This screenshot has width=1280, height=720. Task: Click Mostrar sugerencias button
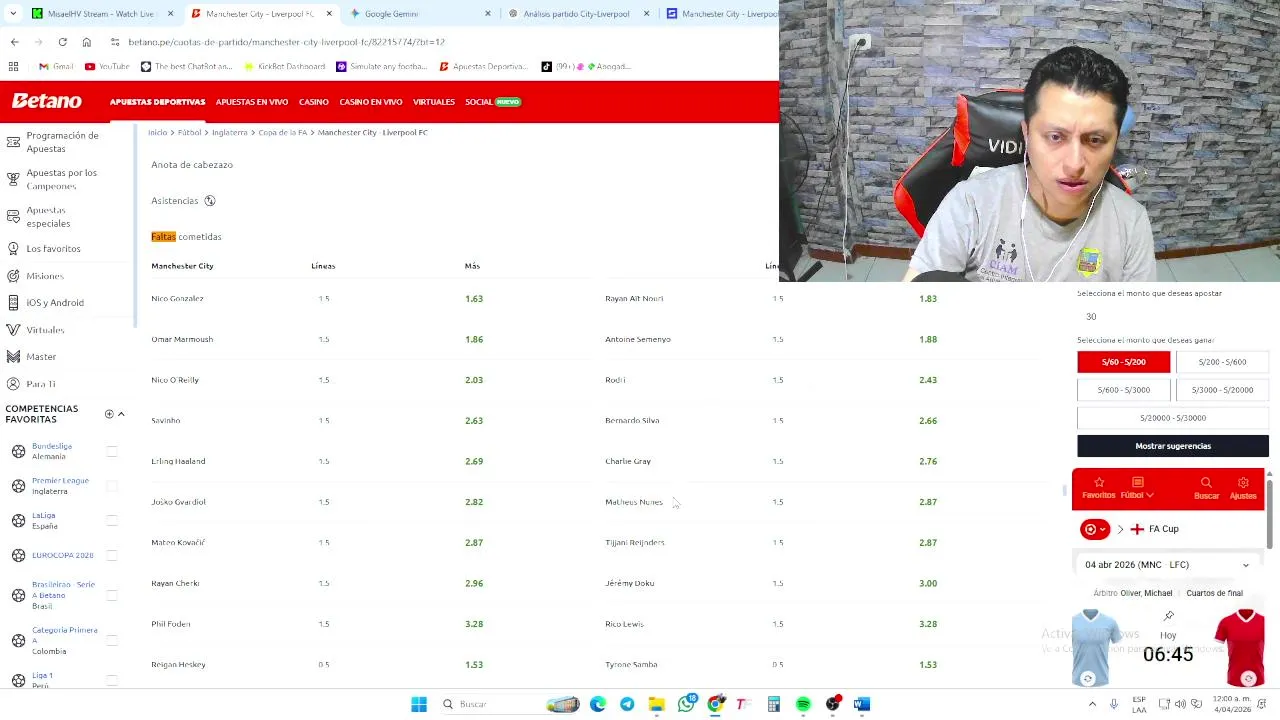[1173, 446]
